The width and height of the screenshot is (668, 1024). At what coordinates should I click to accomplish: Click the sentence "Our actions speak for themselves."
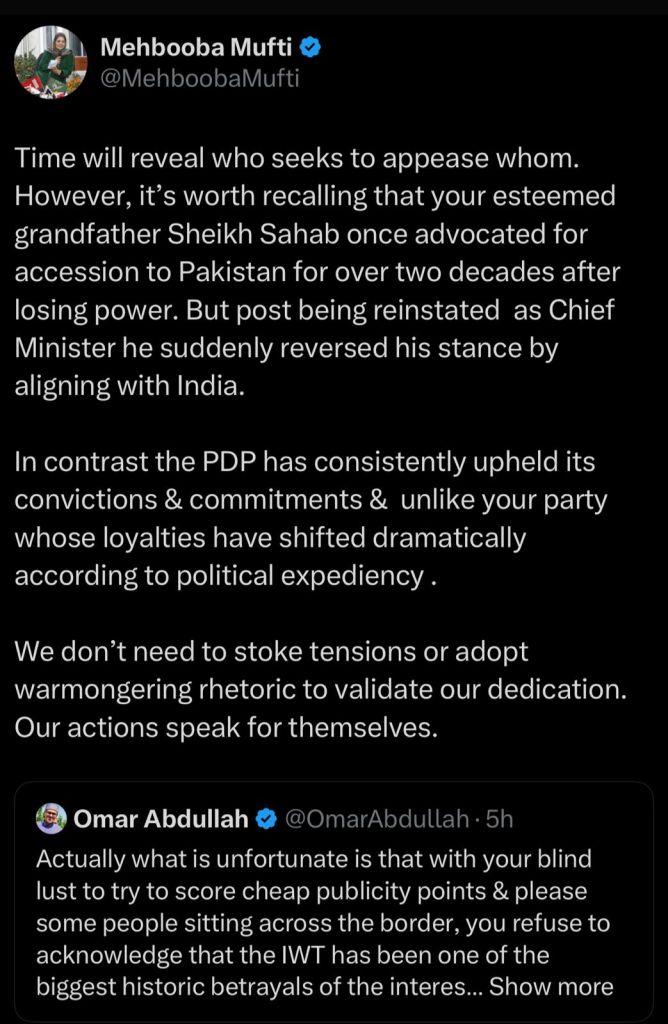coord(226,727)
